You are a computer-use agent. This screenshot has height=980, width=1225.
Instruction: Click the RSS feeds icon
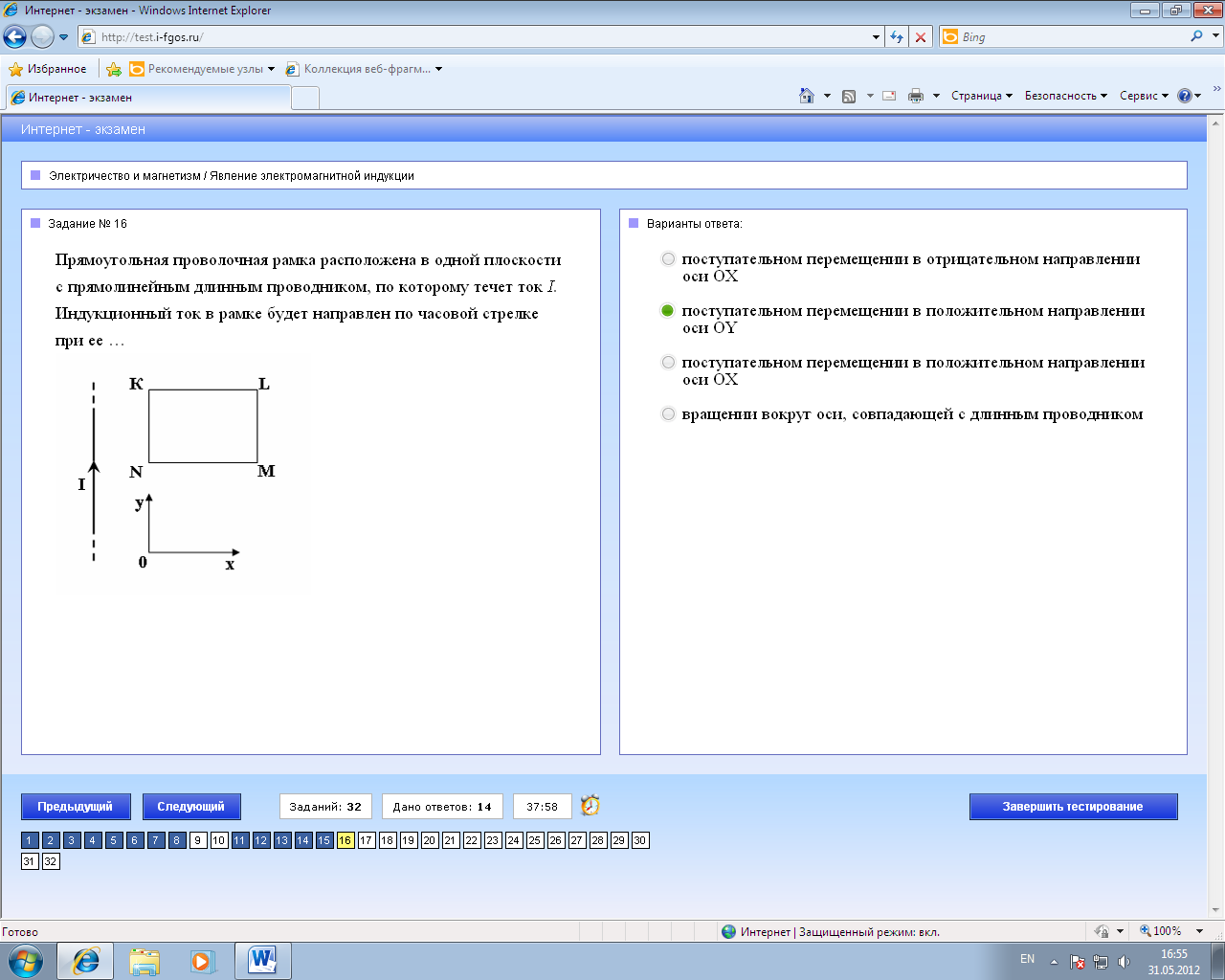[849, 96]
